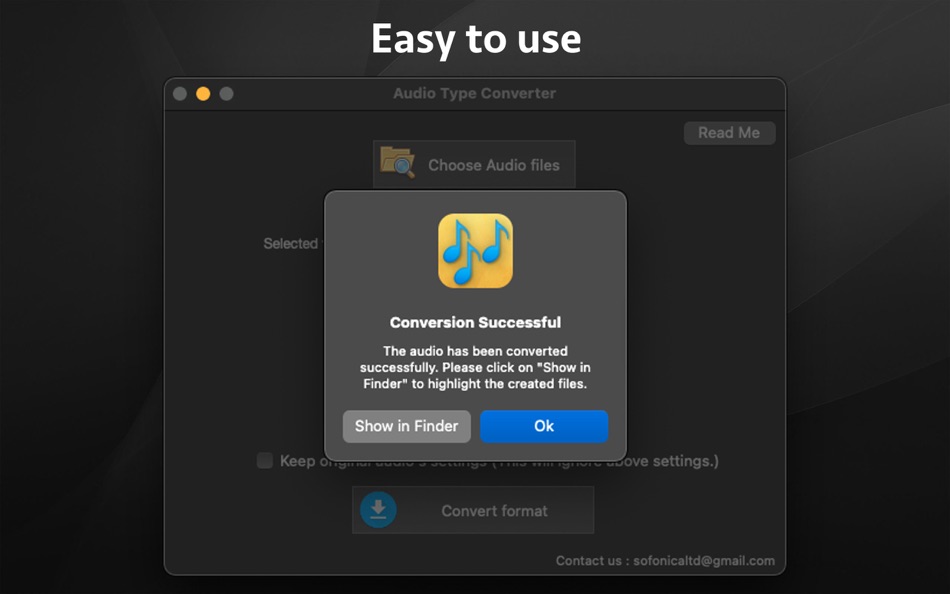Click the Choose Audio files button

(473, 164)
